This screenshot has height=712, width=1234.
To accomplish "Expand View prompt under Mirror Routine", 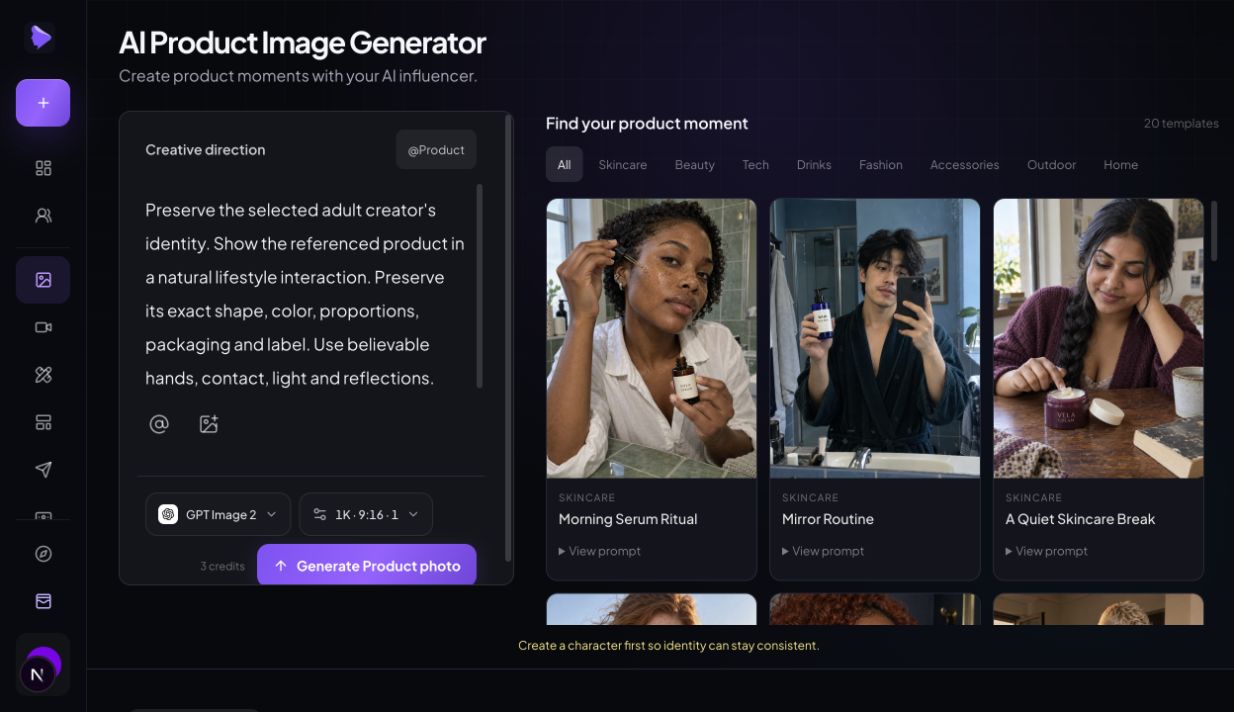I will coord(823,551).
